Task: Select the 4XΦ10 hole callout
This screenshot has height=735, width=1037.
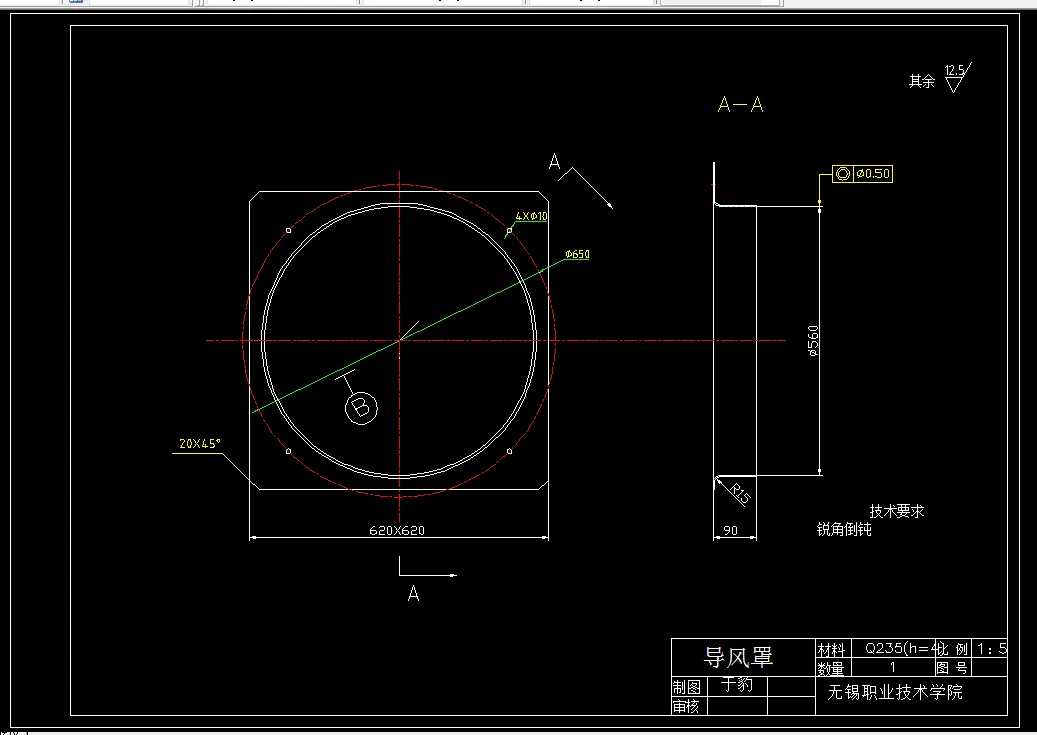Action: 532,216
